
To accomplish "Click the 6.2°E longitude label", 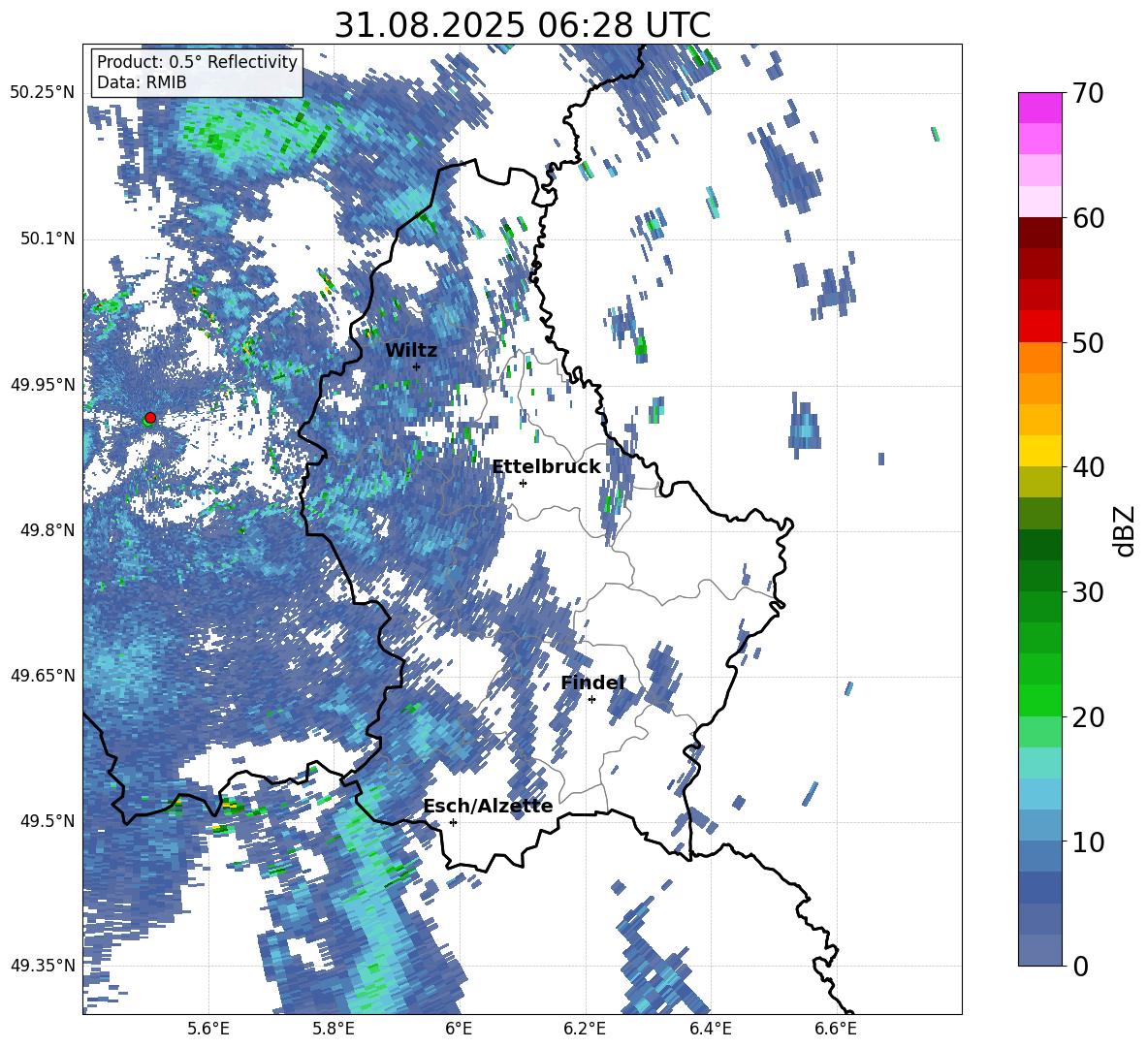I will (585, 1029).
